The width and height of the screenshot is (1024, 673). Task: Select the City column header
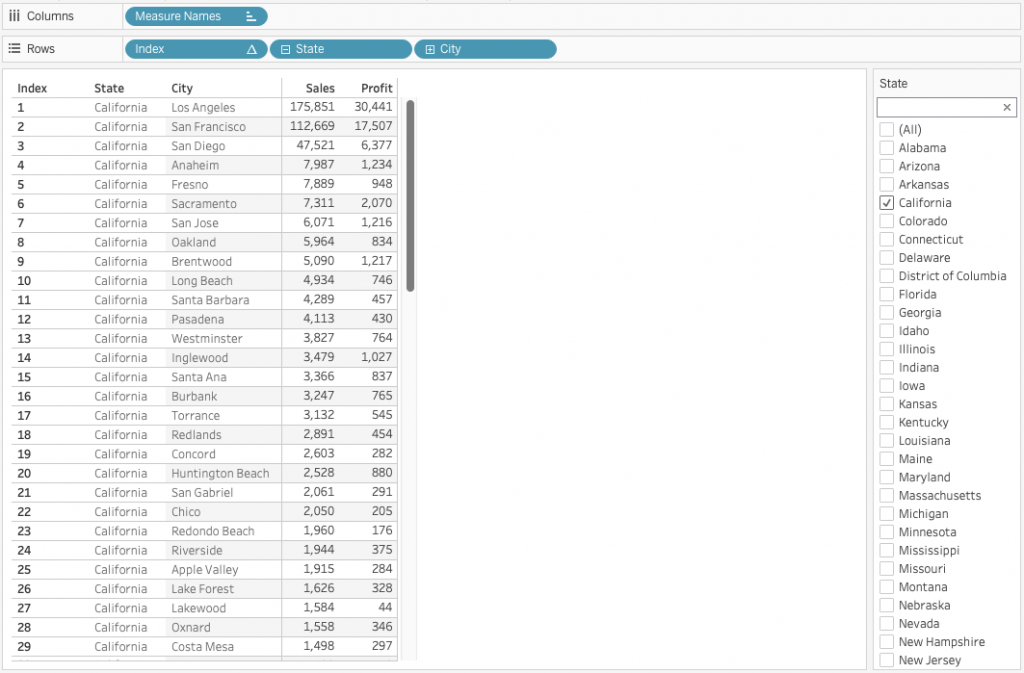pos(182,88)
